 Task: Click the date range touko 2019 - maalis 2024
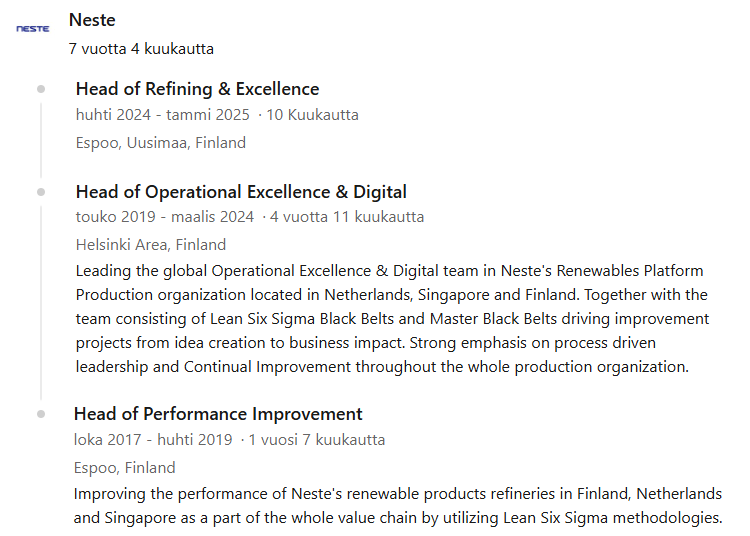pos(165,216)
